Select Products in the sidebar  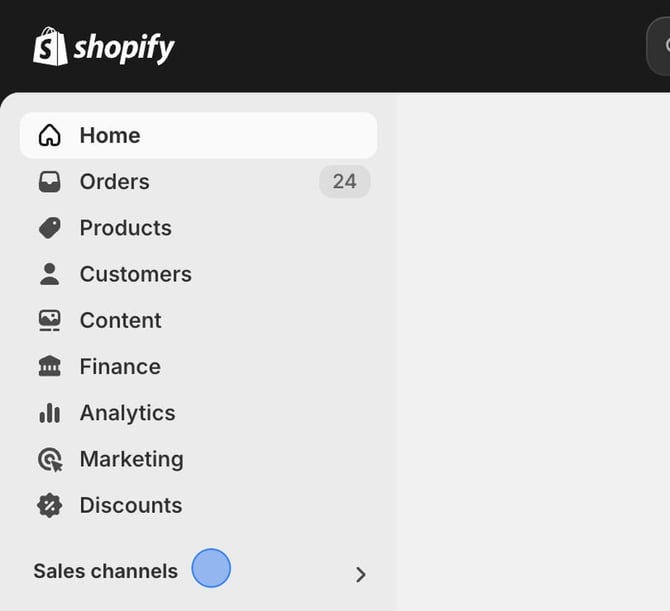pyautogui.click(x=126, y=228)
